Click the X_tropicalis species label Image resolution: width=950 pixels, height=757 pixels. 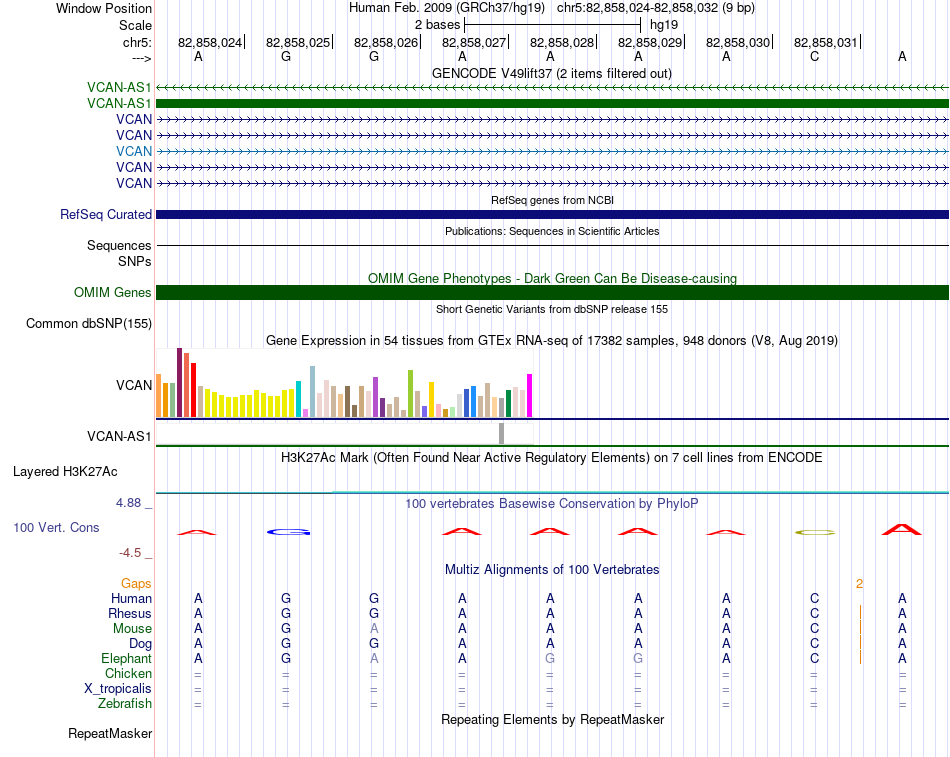click(x=118, y=688)
